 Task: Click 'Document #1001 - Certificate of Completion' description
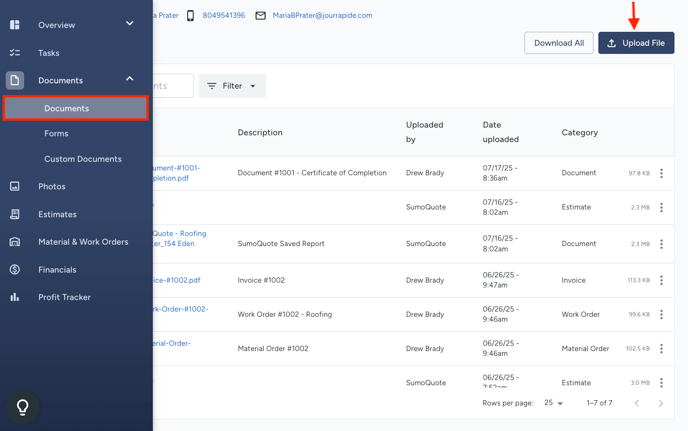click(312, 173)
